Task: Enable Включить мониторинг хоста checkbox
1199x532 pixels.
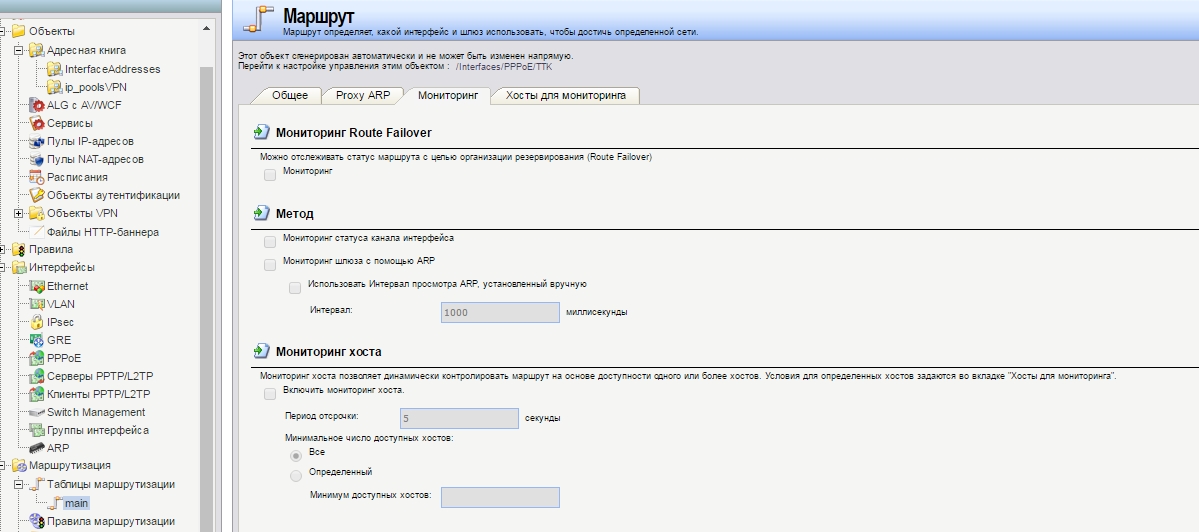Action: (270, 394)
